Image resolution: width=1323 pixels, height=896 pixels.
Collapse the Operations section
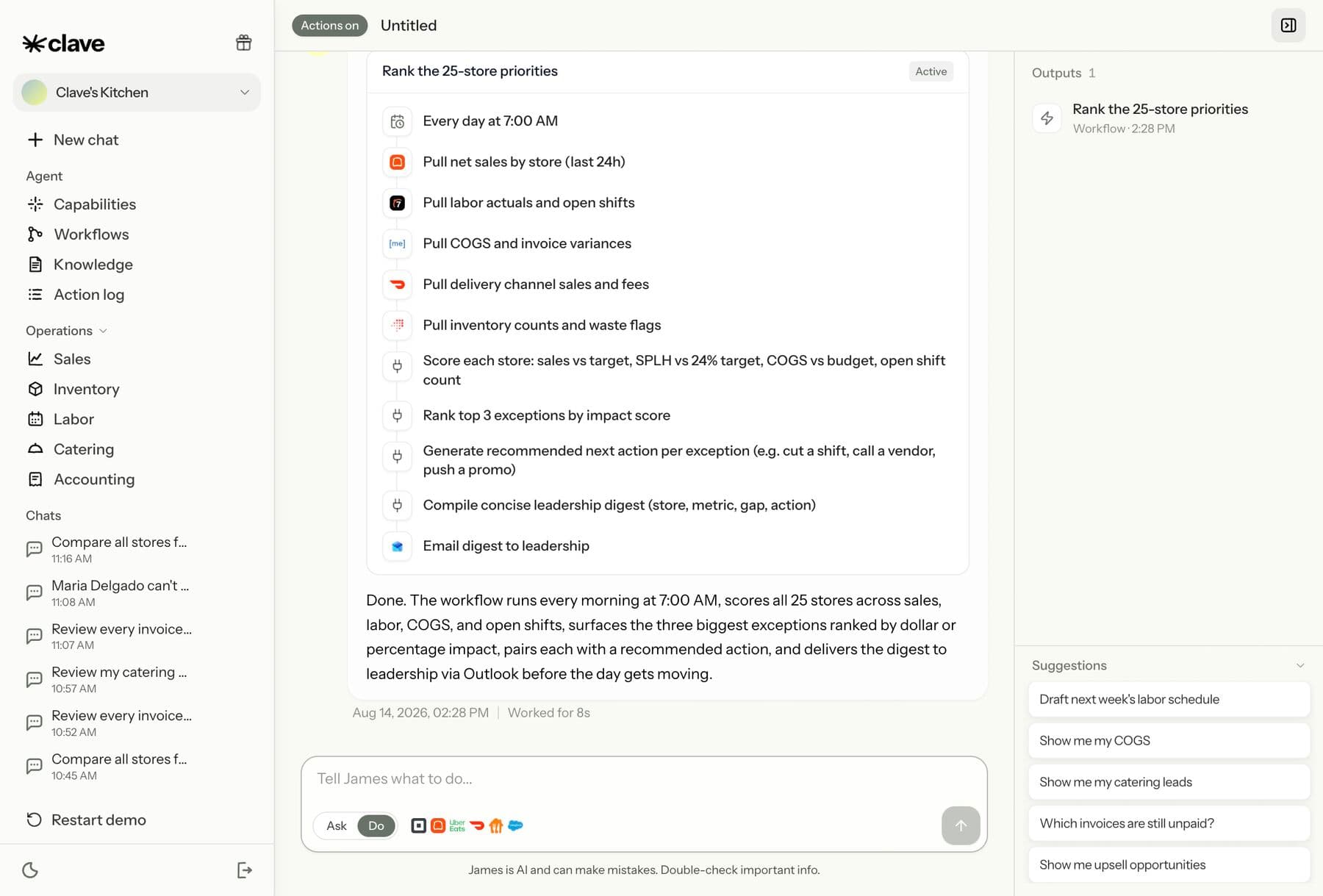[66, 331]
